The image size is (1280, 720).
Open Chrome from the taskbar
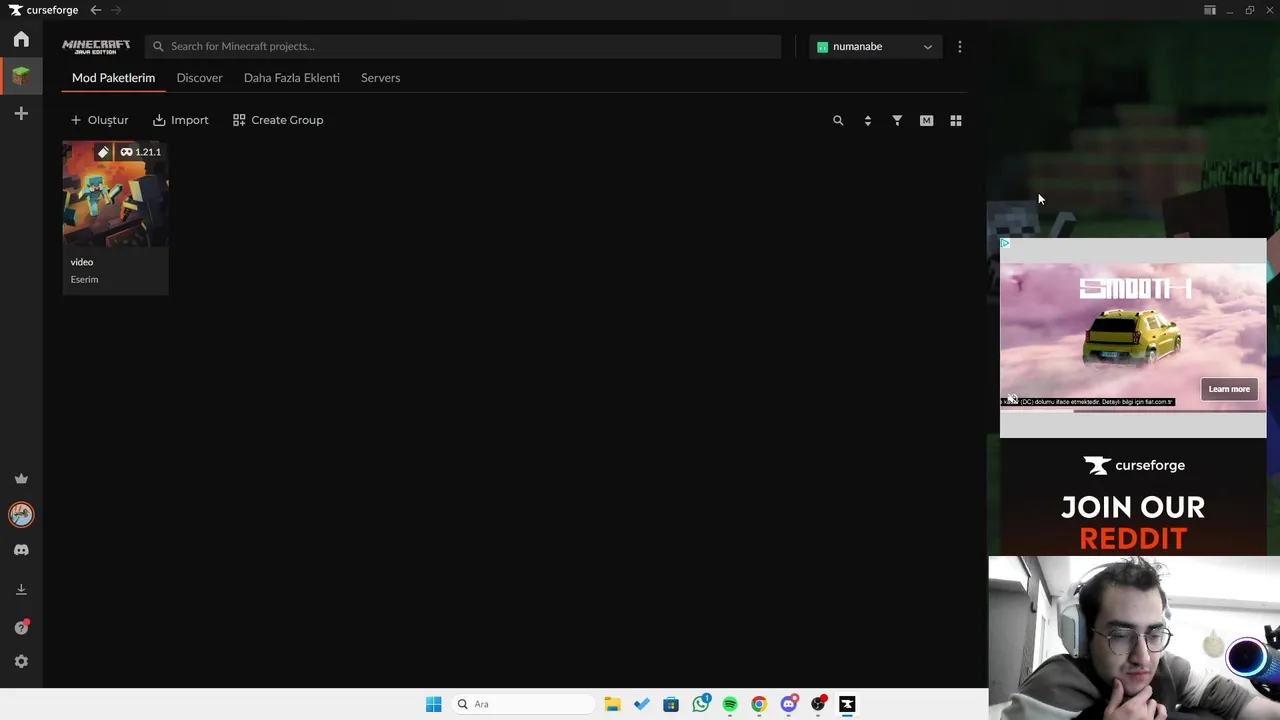point(759,704)
